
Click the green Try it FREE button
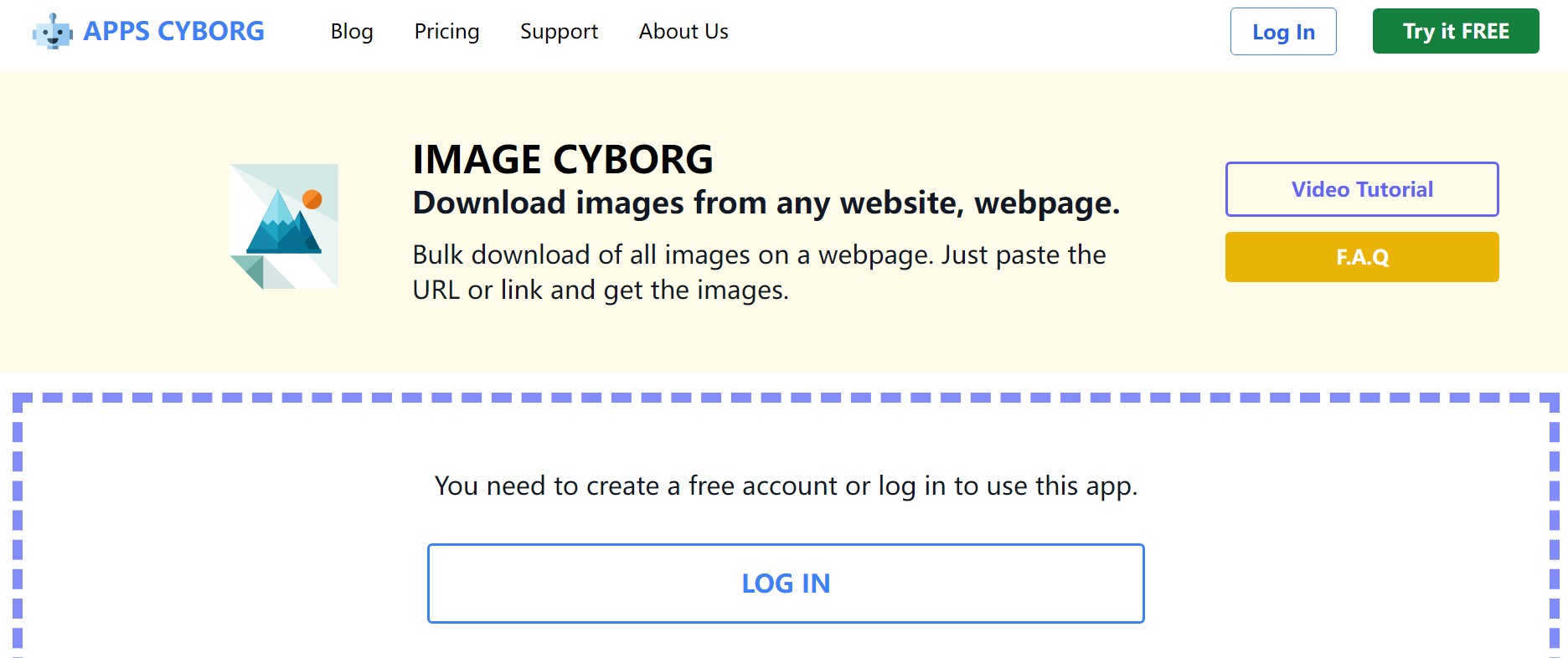point(1455,31)
